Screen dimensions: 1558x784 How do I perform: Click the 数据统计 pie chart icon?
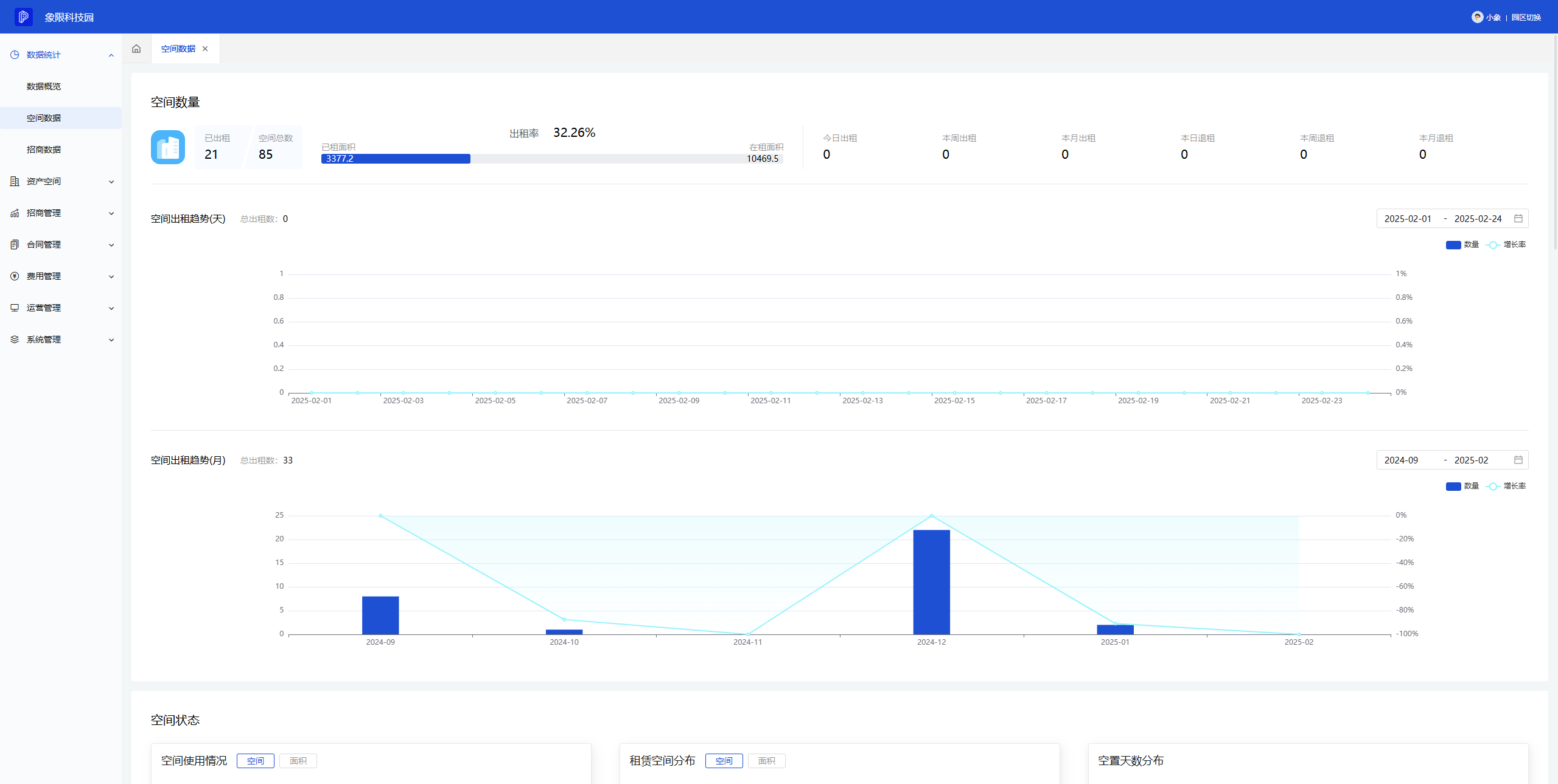15,55
